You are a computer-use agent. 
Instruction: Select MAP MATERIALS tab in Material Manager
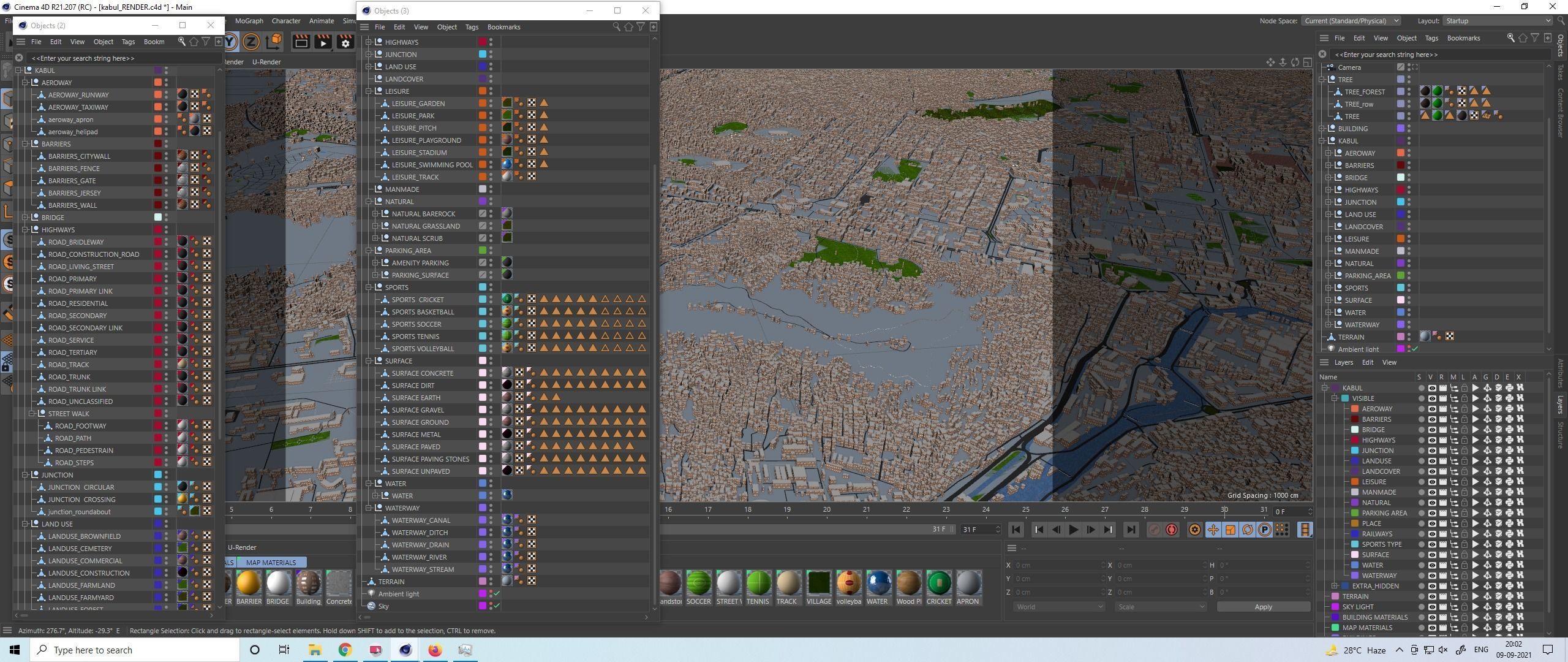click(x=271, y=563)
